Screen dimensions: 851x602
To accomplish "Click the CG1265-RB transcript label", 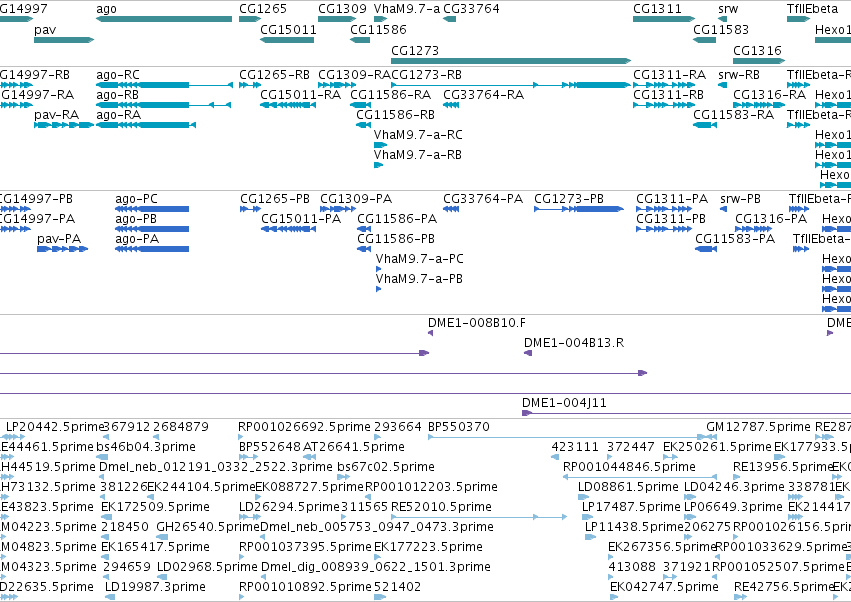I will [275, 75].
